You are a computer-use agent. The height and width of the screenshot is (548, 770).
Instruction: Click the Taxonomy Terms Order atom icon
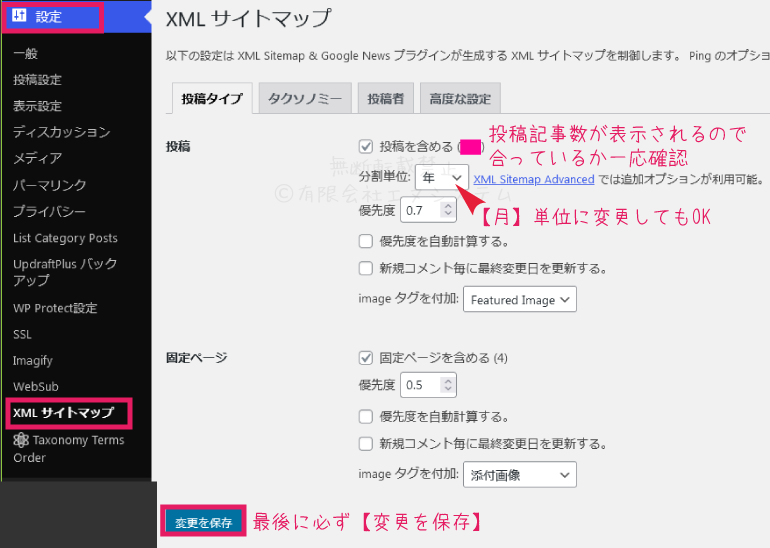pos(21,440)
